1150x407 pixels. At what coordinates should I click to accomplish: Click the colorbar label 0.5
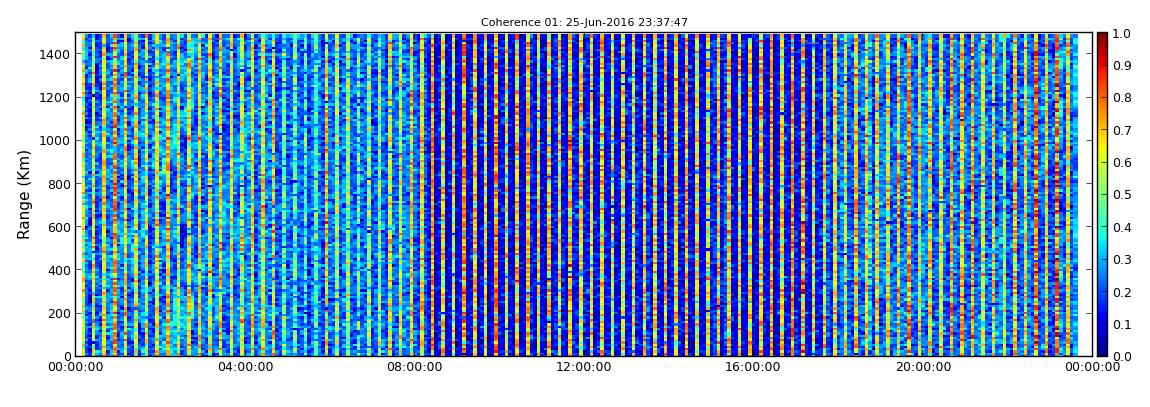(1122, 195)
